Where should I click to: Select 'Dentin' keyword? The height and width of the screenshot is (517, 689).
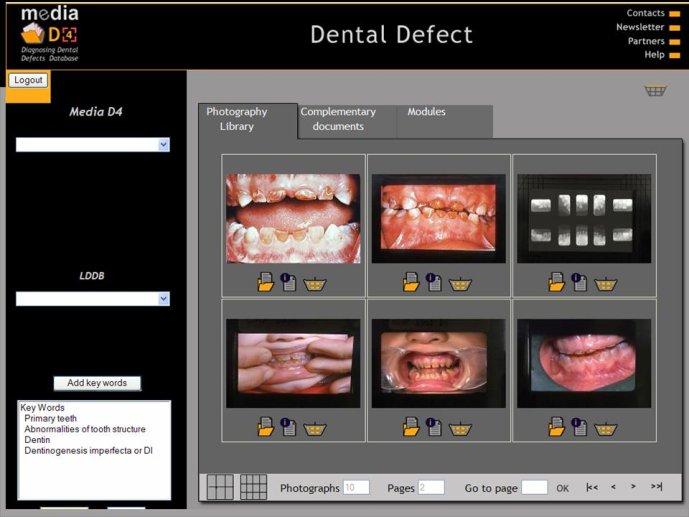[37, 440]
